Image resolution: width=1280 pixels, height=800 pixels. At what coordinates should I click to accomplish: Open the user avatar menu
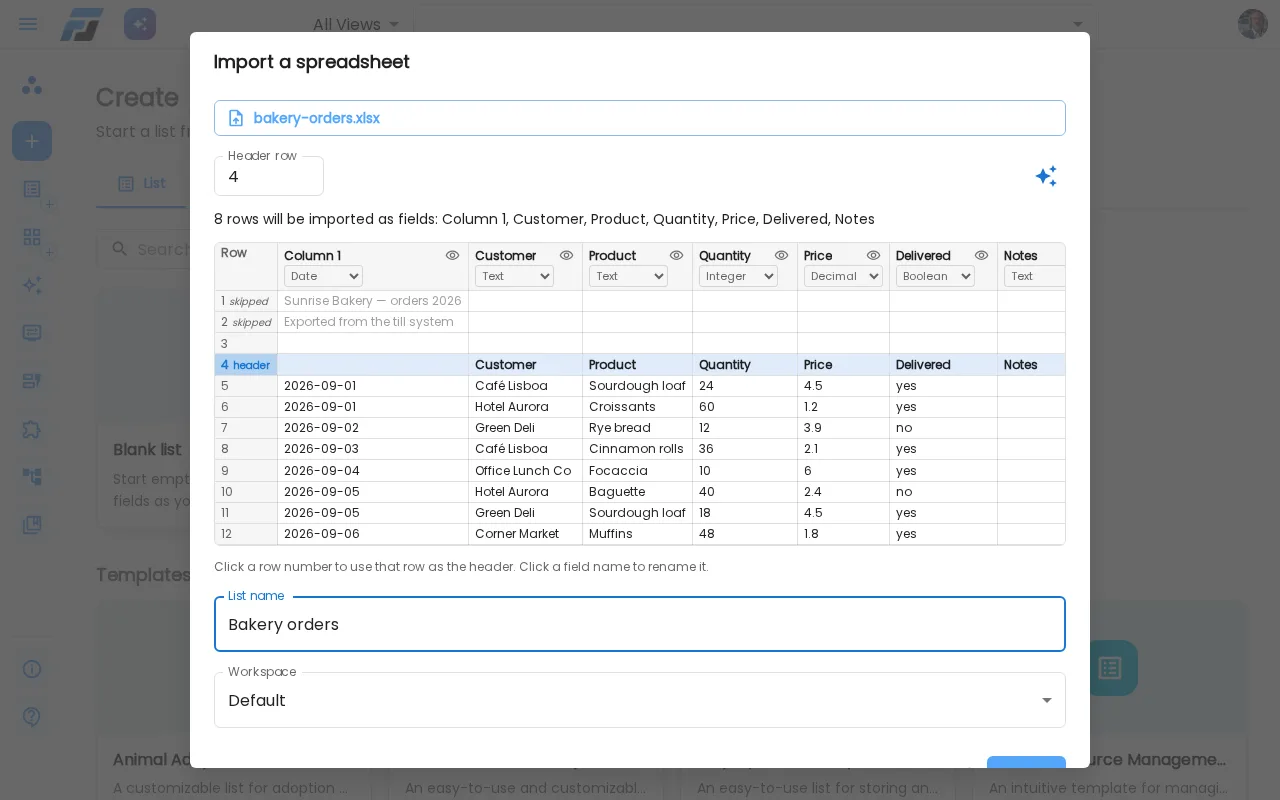pyautogui.click(x=1252, y=24)
